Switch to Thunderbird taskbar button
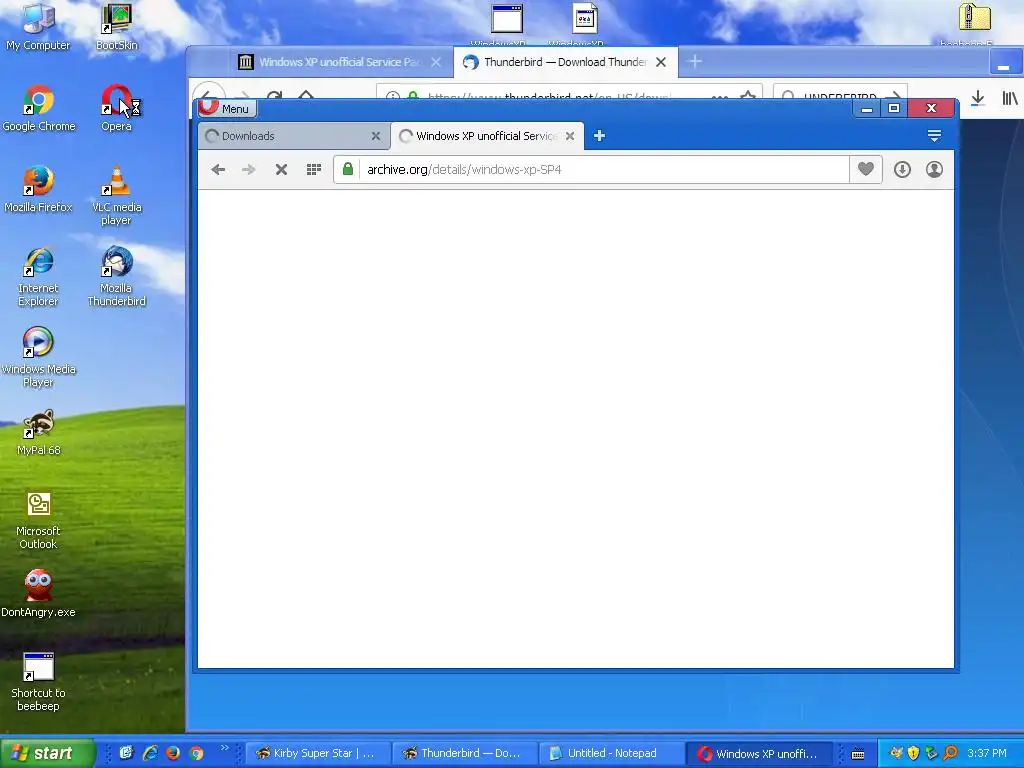Image resolution: width=1024 pixels, height=768 pixels. point(464,753)
